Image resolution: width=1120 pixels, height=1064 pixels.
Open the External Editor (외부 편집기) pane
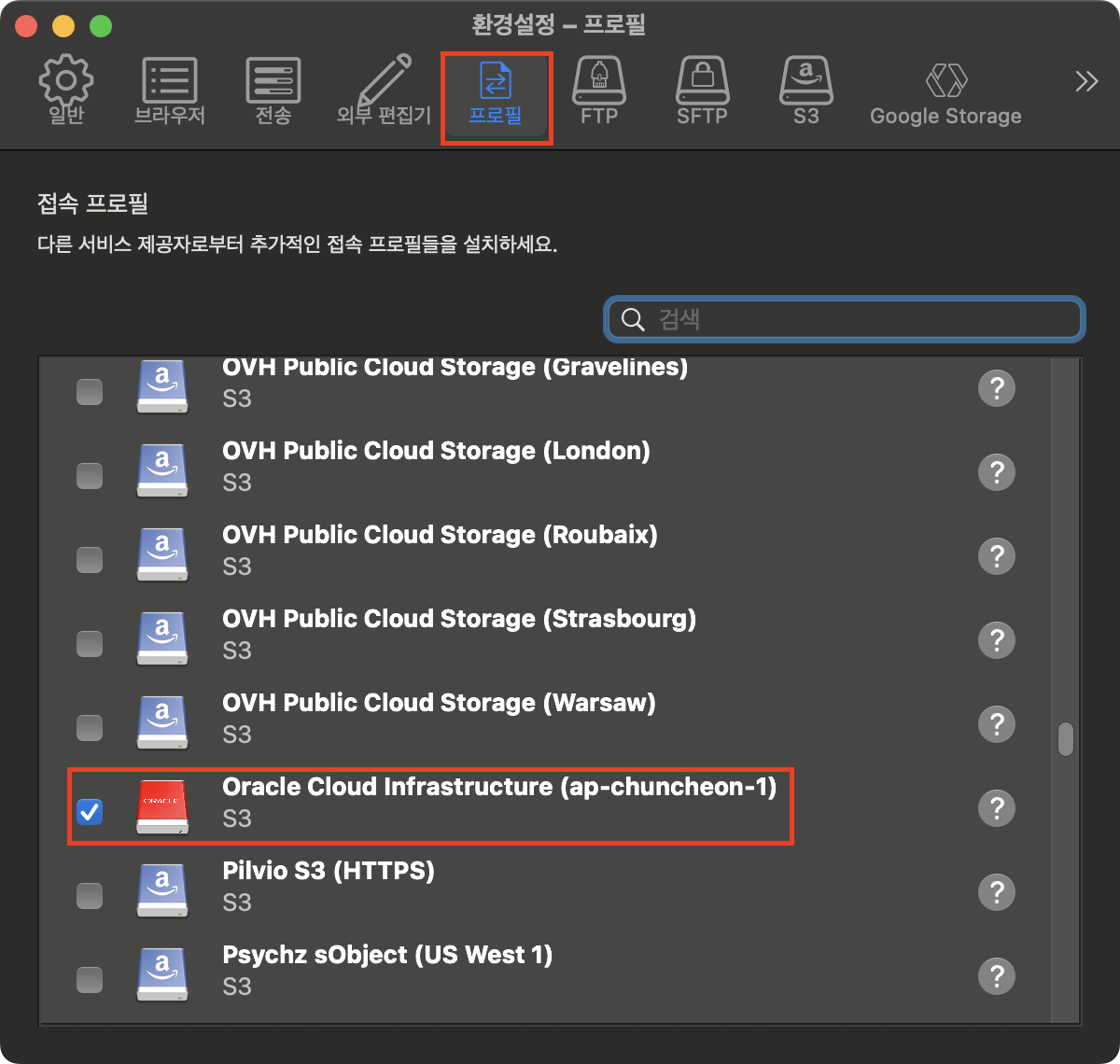[x=384, y=91]
